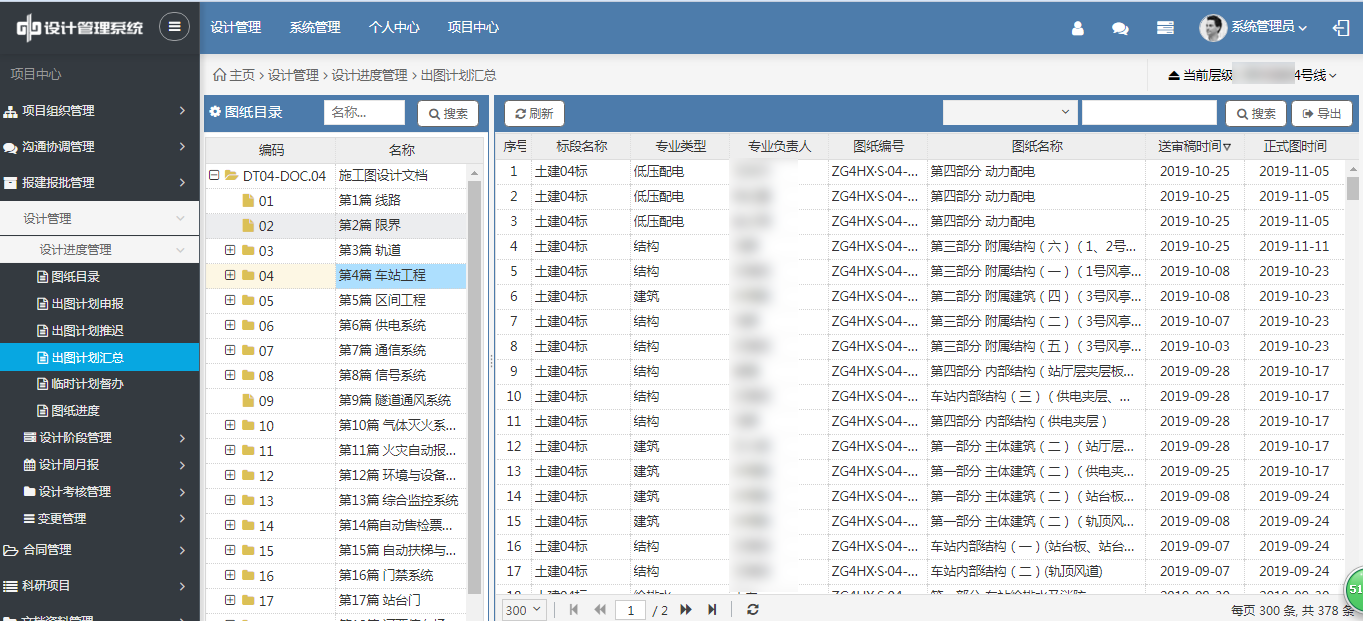Click the drawing catalog name search field
Screen dimensions: 1363x621
coord(364,113)
